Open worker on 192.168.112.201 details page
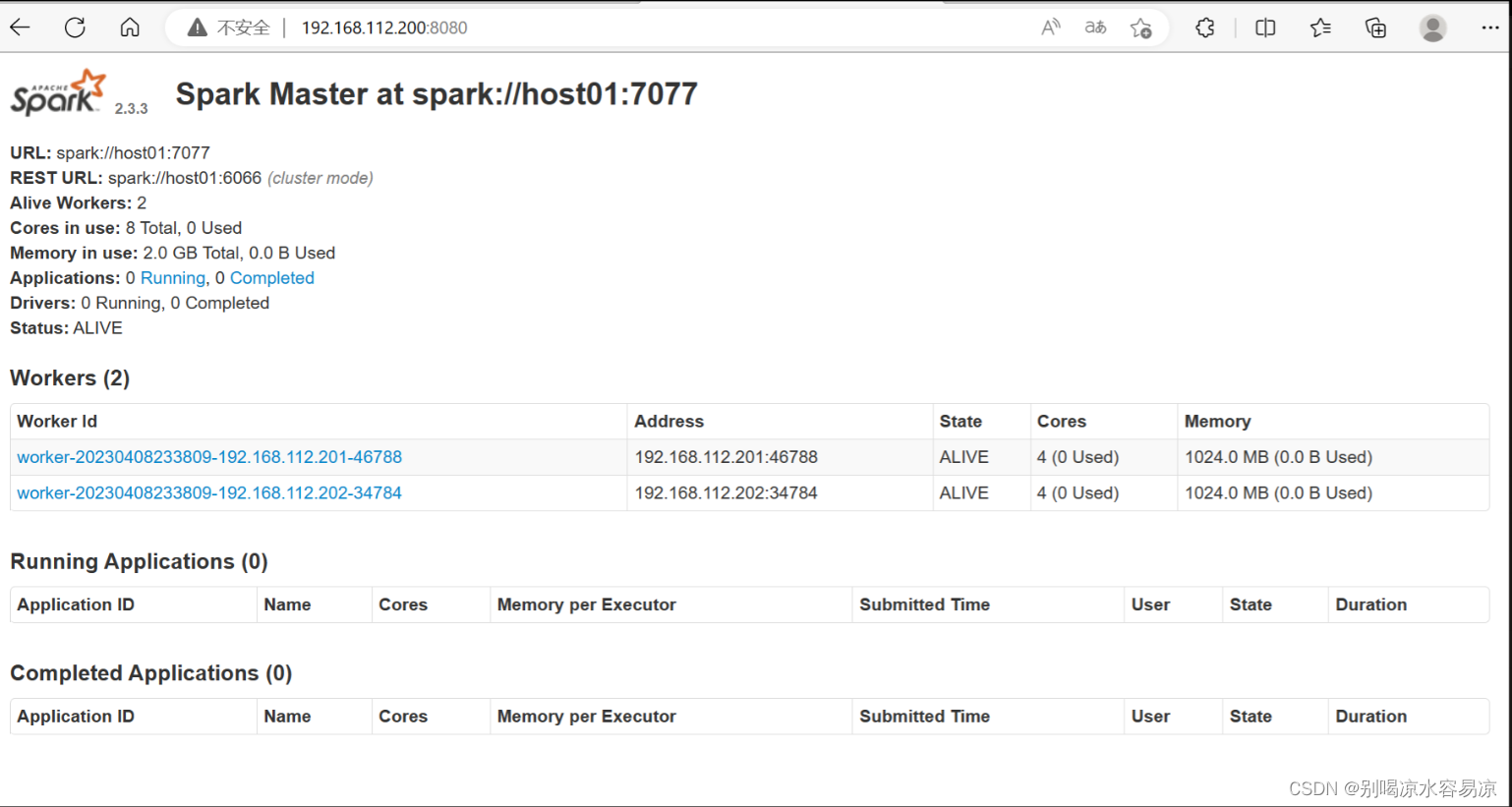Image resolution: width=1512 pixels, height=807 pixels. pyautogui.click(x=208, y=456)
